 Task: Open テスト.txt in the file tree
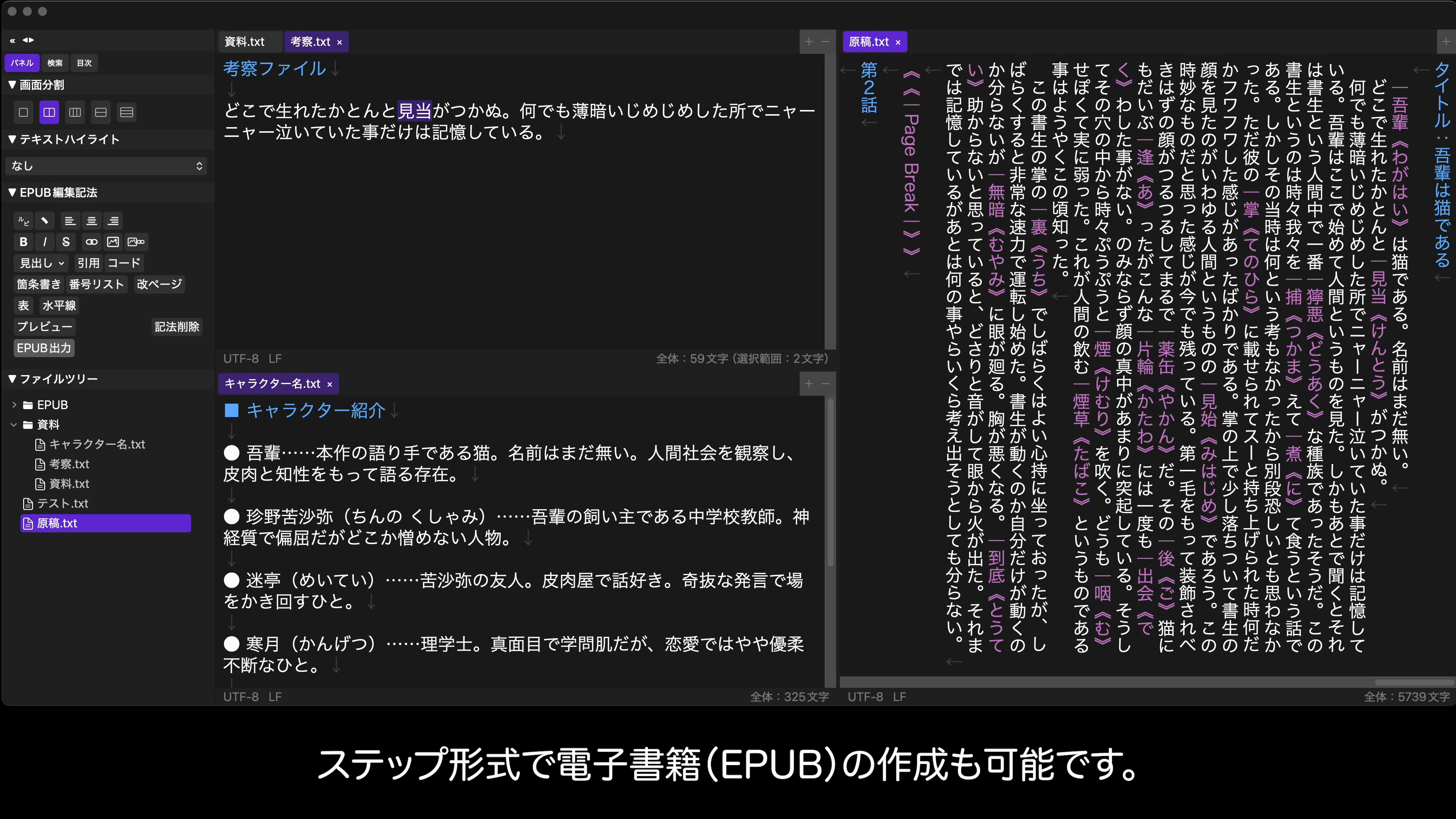coord(55,504)
